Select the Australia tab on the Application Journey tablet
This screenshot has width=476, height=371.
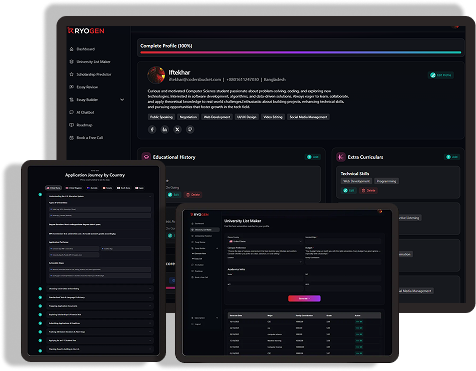[x=92, y=188]
